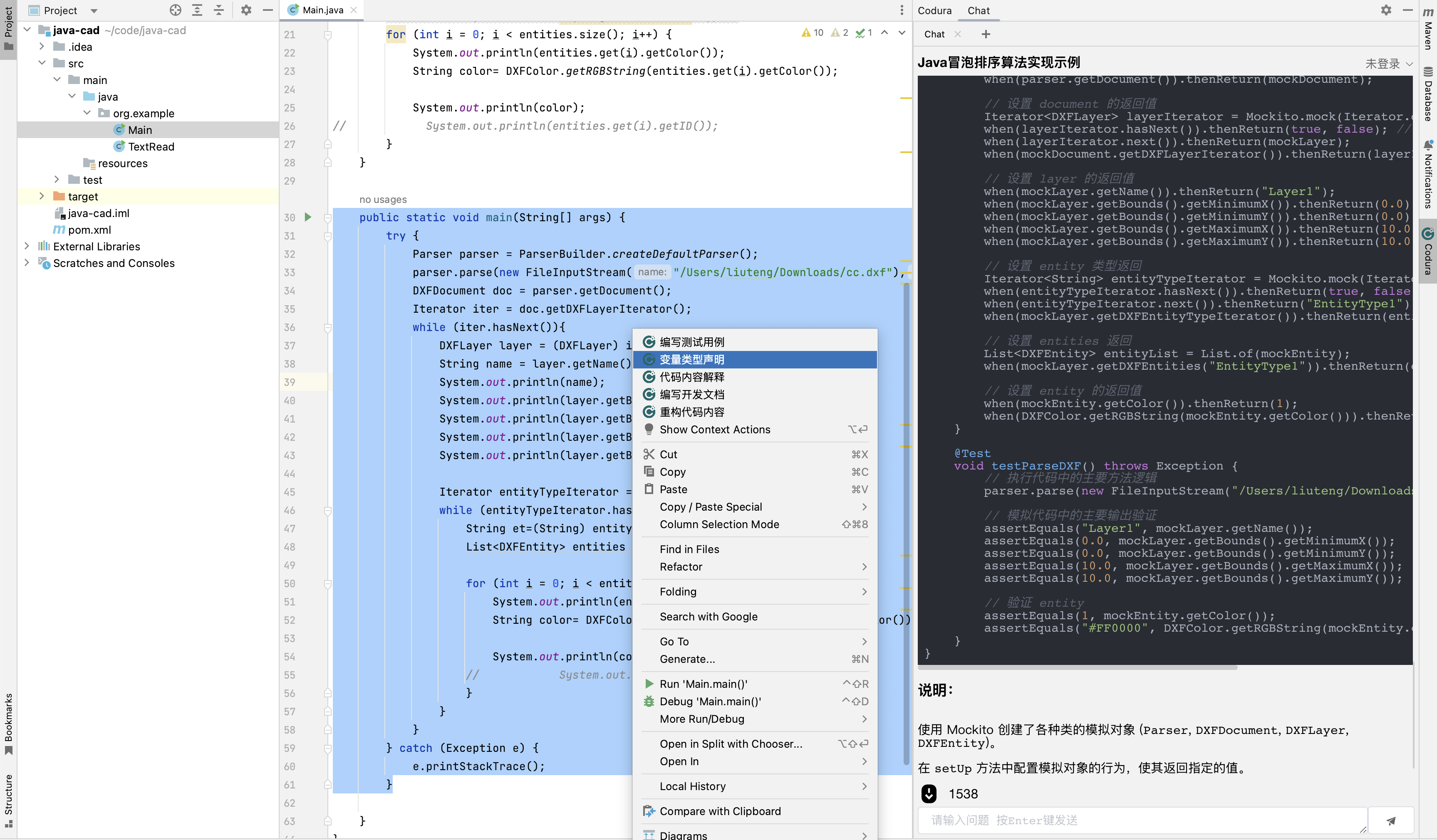Collapse the java-cad project root node
Screen dimensions: 1437x840
click(x=27, y=30)
